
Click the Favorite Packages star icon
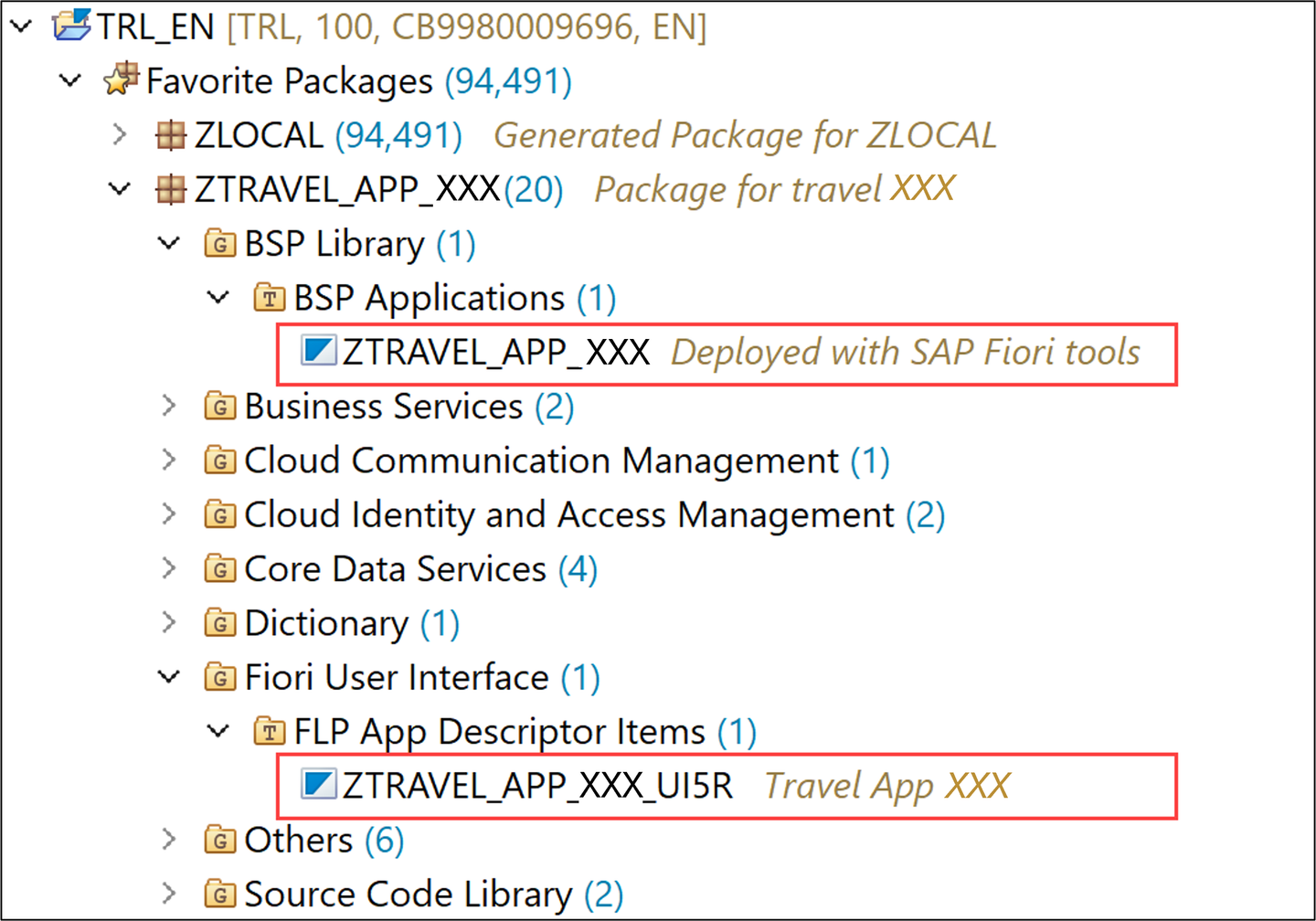[121, 79]
